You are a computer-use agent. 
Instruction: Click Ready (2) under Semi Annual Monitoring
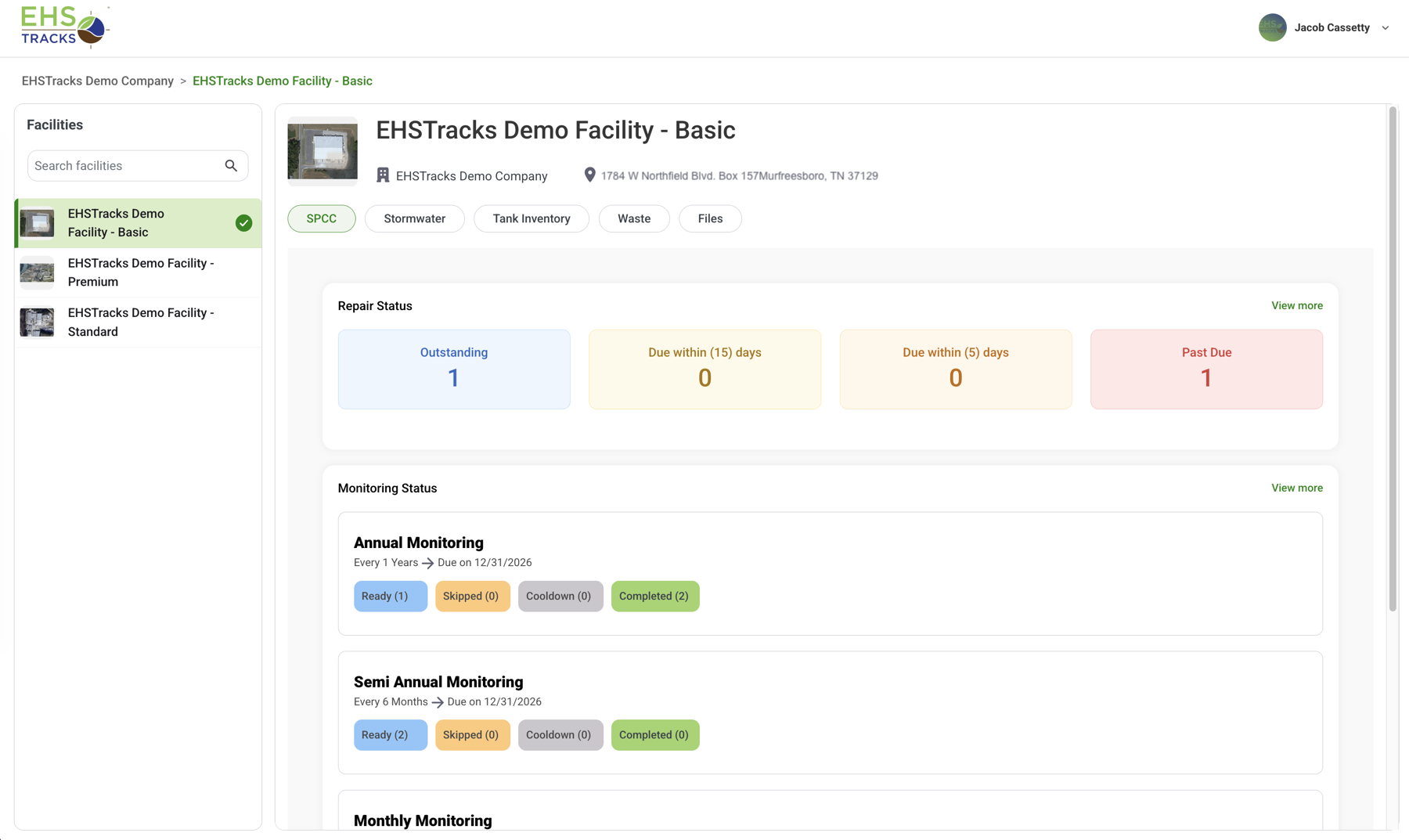coord(391,735)
